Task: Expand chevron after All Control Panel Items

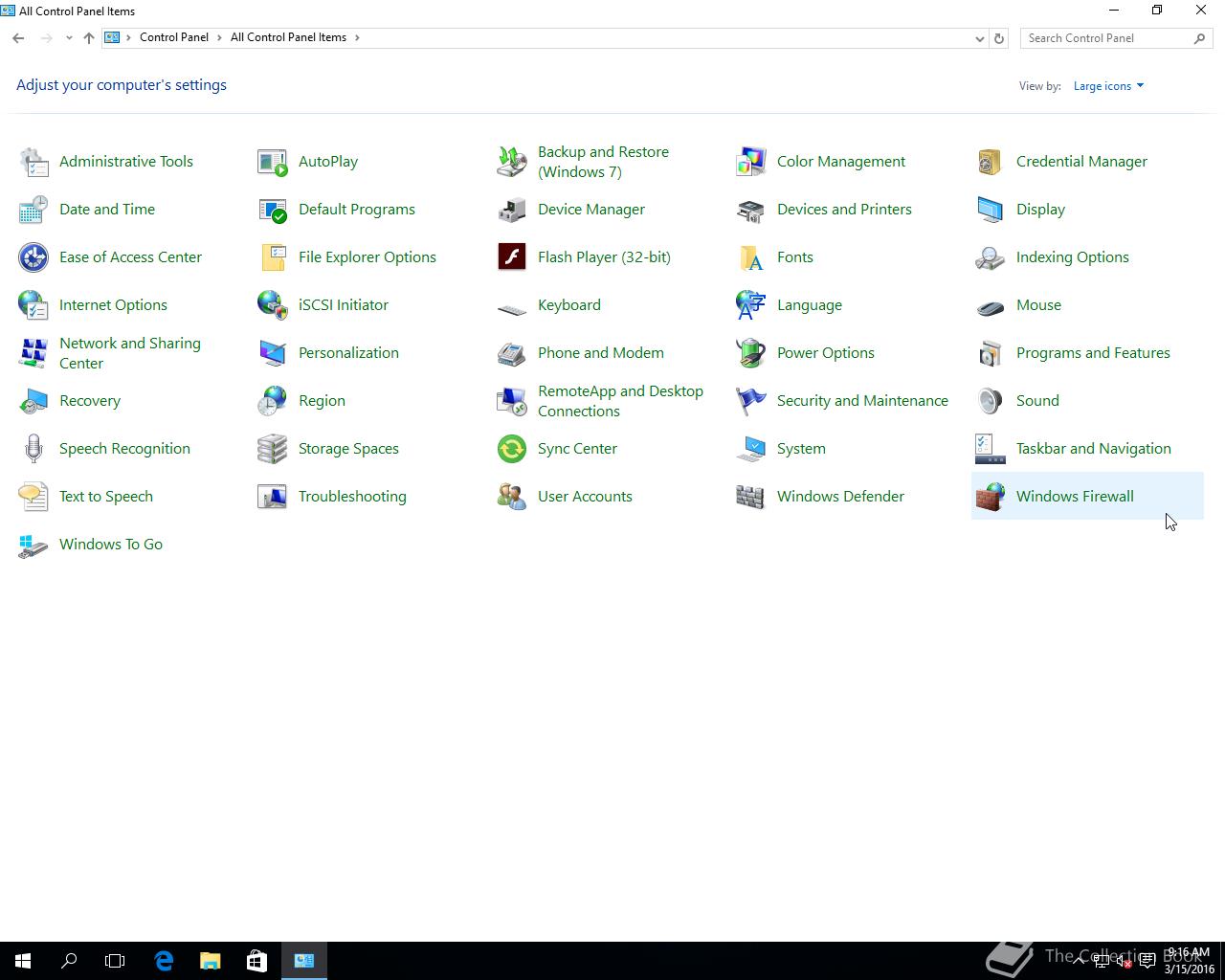Action: pyautogui.click(x=358, y=37)
